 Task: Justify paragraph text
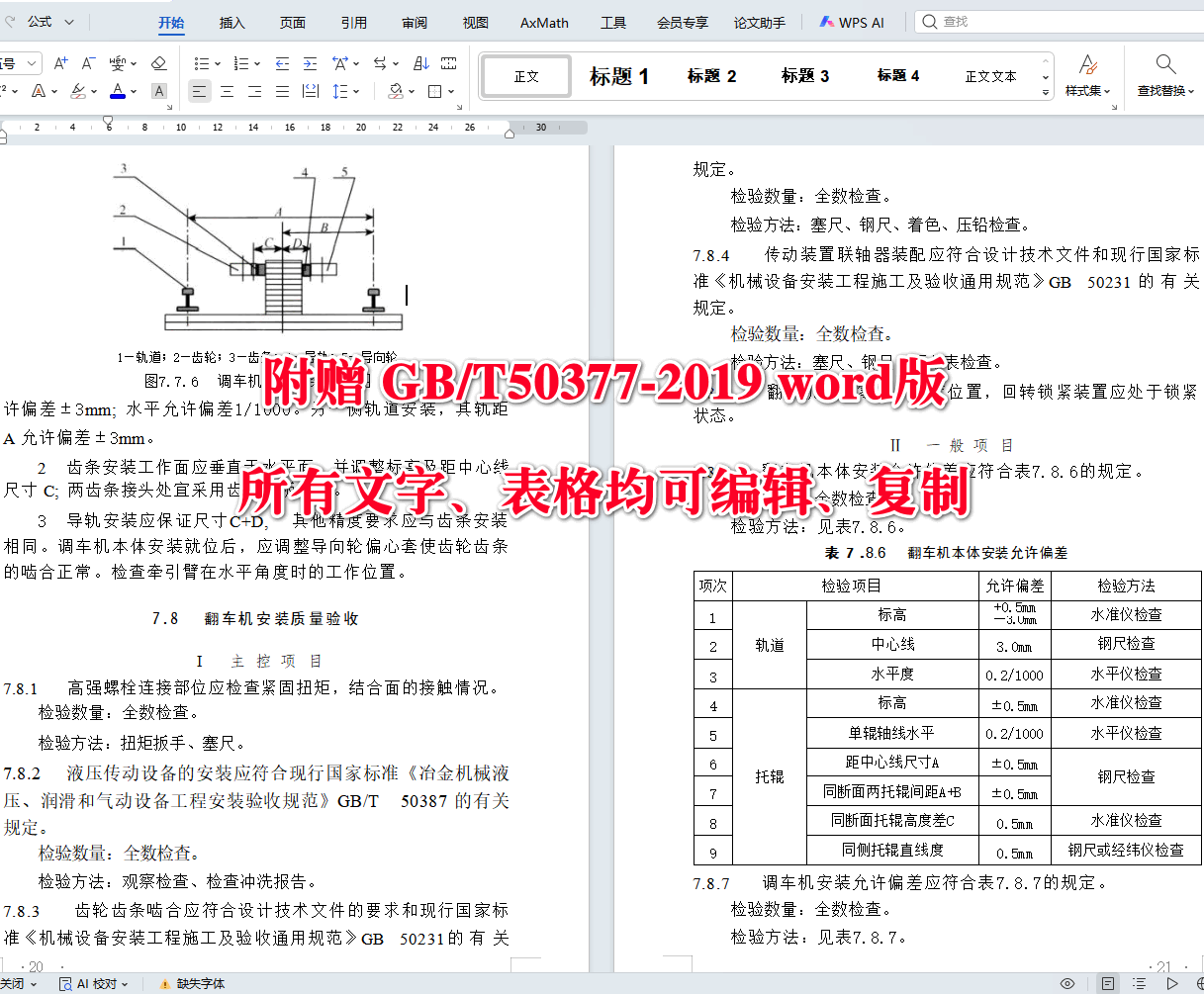click(282, 91)
